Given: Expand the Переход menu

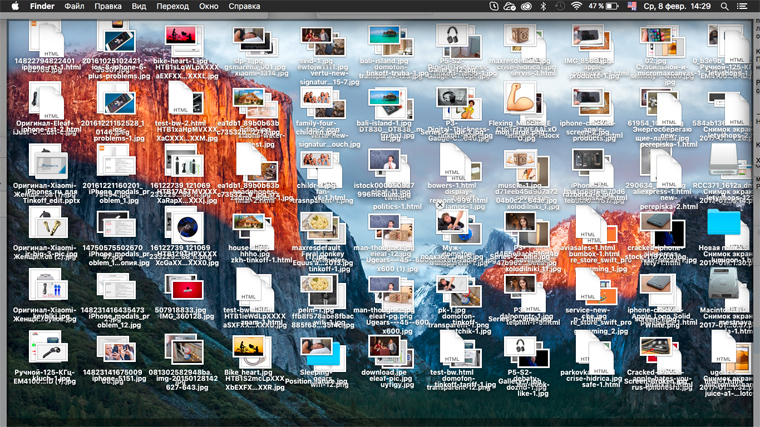Looking at the screenshot, I should 171,7.
